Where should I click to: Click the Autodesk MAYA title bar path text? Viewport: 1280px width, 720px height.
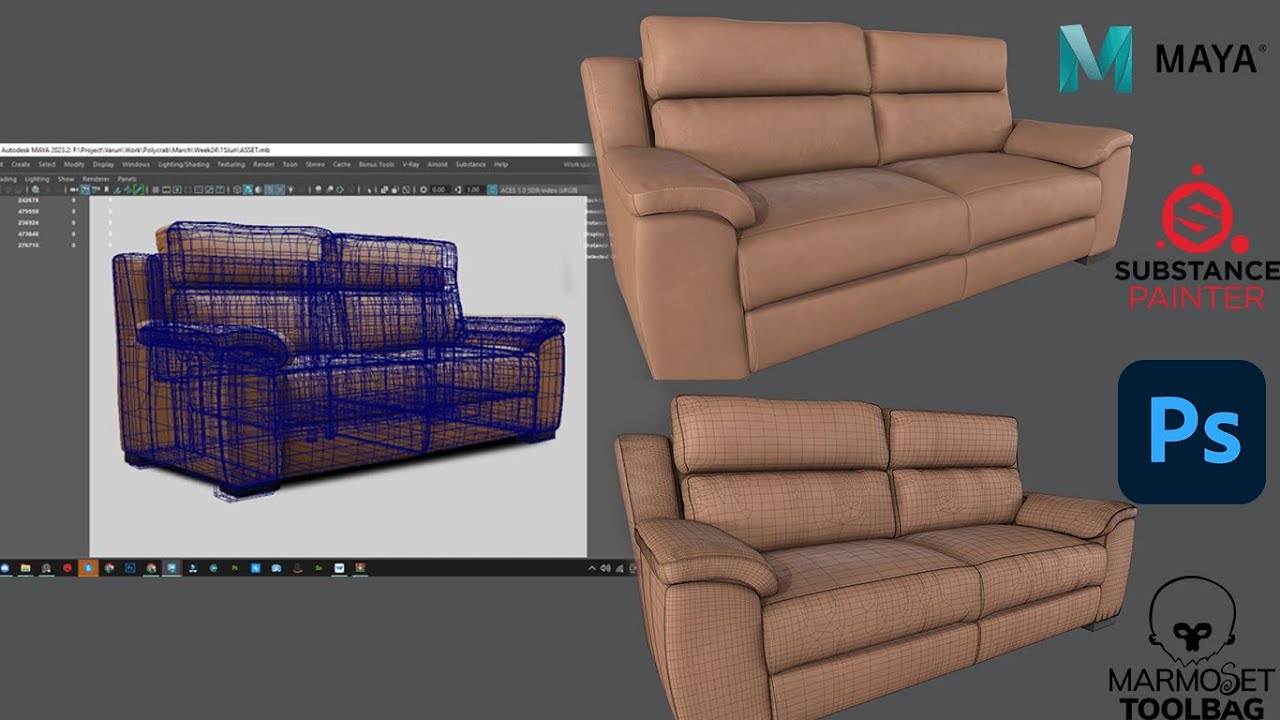click(x=135, y=150)
